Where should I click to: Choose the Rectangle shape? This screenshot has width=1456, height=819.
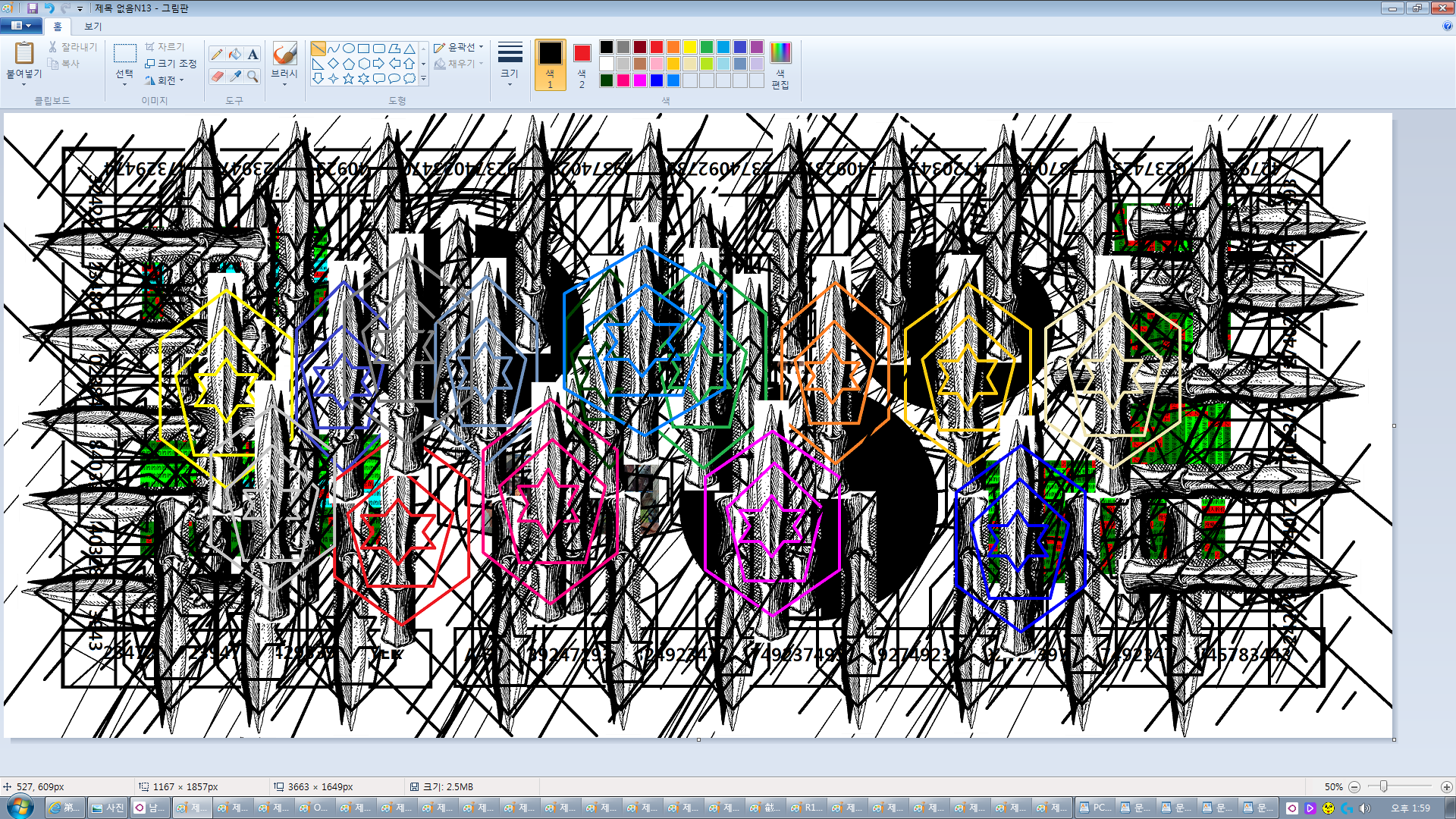pyautogui.click(x=364, y=49)
